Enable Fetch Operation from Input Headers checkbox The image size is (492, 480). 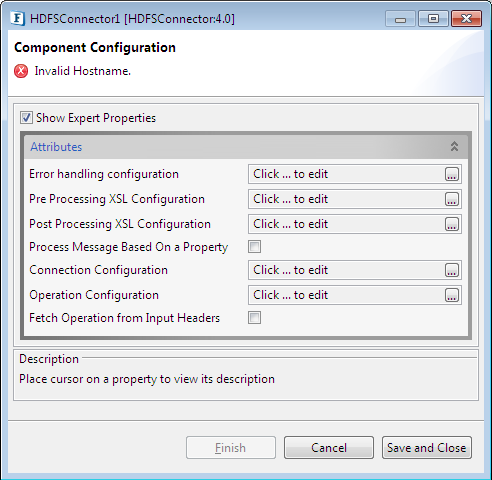pos(254,318)
